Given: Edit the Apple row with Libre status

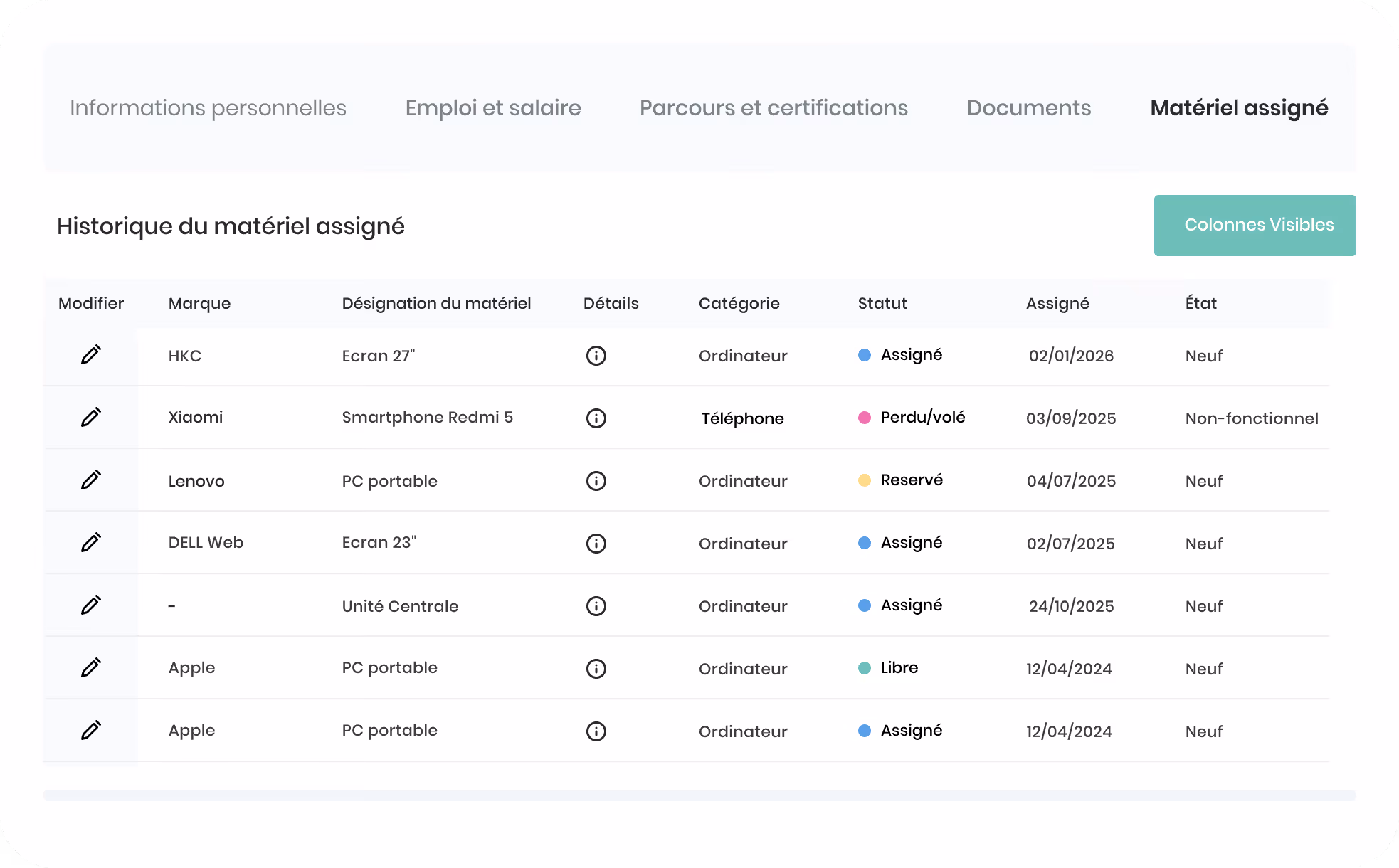Looking at the screenshot, I should coord(91,667).
